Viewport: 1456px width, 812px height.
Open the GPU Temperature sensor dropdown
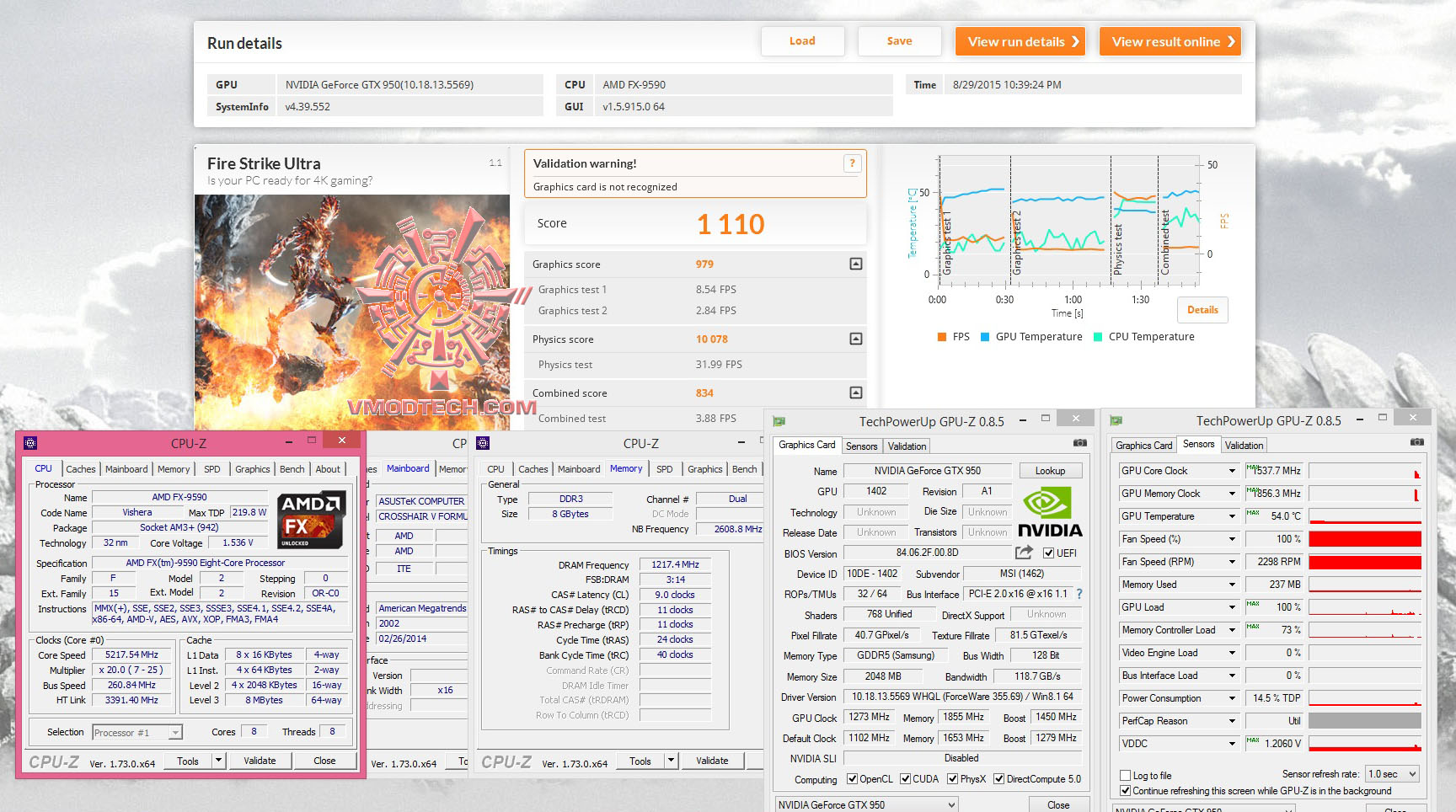tap(1232, 516)
